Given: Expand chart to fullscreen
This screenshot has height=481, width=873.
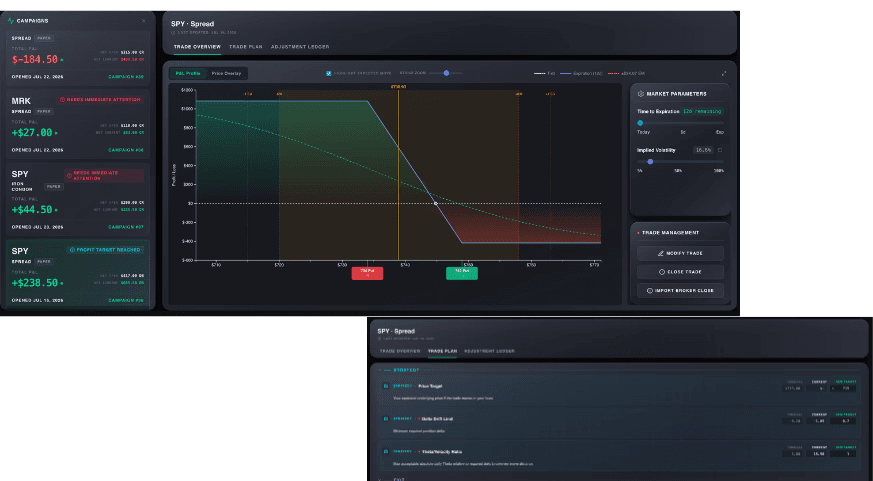Looking at the screenshot, I should pyautogui.click(x=724, y=73).
